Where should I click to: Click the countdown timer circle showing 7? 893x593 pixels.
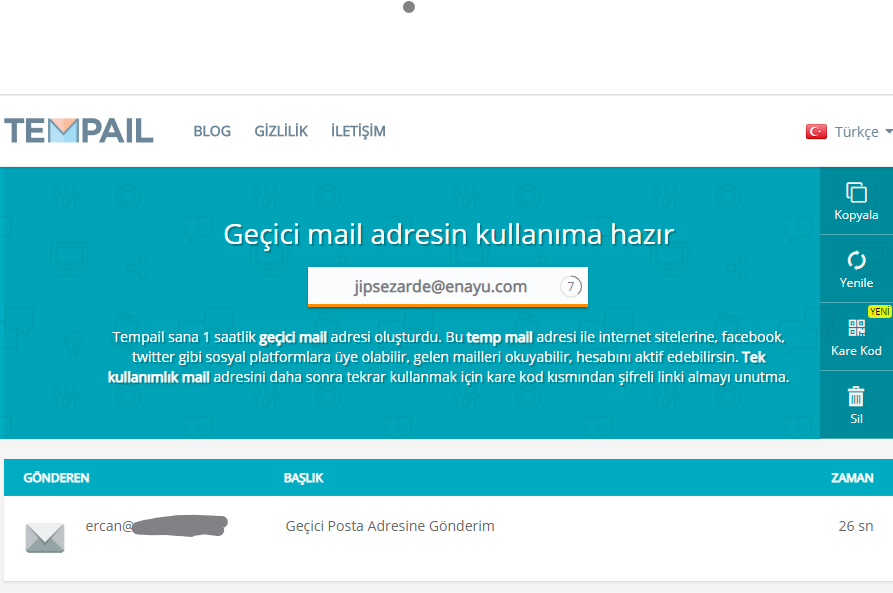click(x=571, y=287)
